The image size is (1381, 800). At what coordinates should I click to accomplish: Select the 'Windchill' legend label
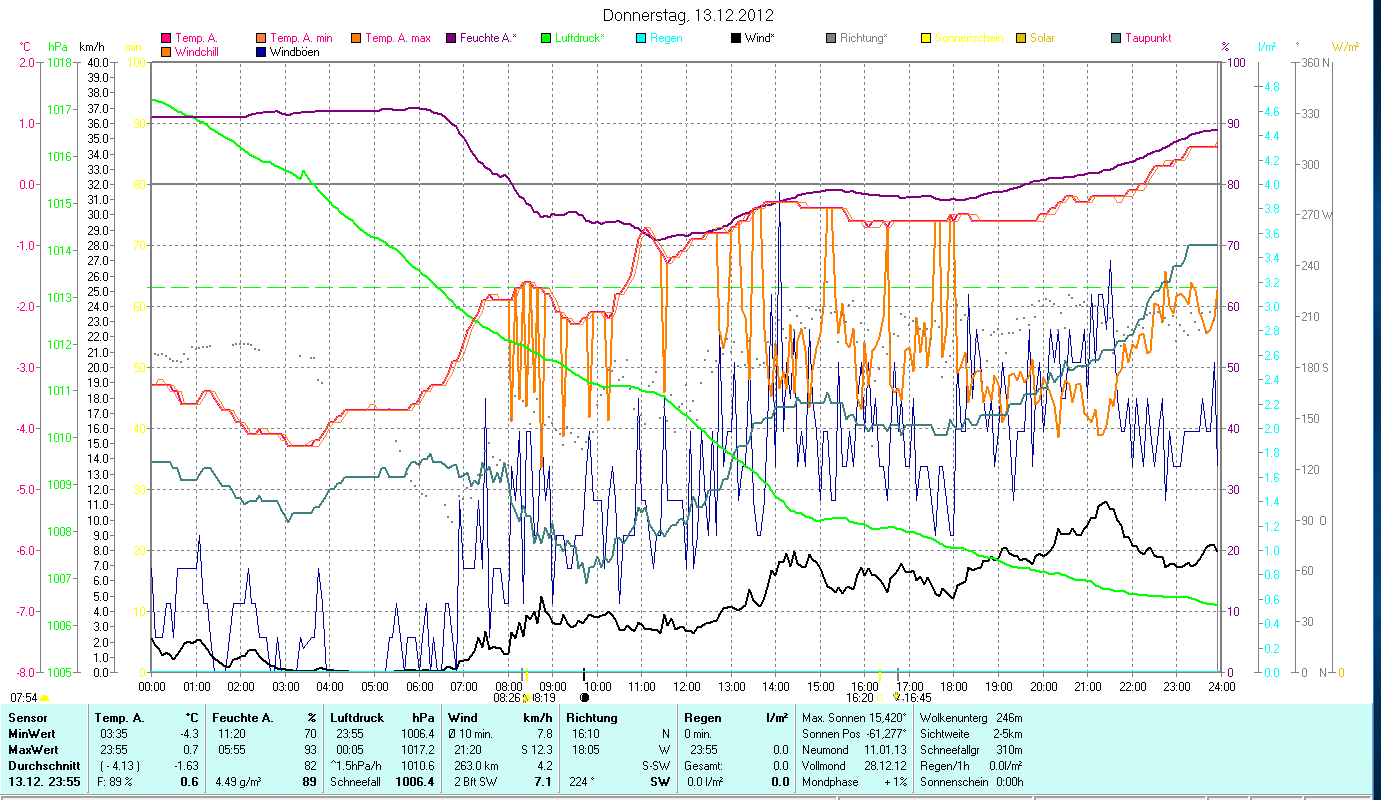[x=198, y=51]
